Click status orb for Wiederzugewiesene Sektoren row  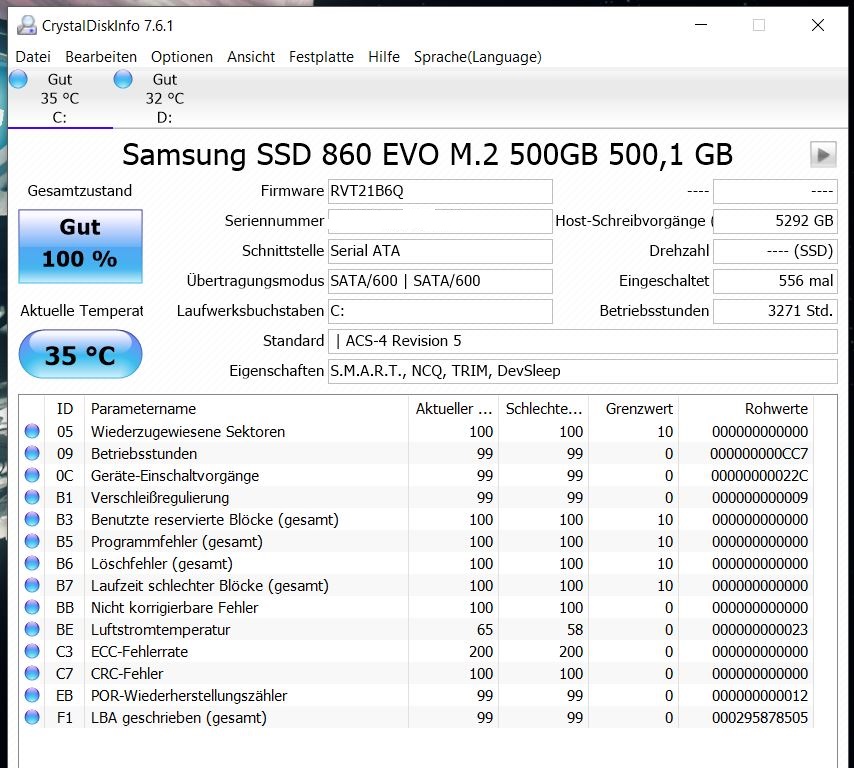(32, 431)
